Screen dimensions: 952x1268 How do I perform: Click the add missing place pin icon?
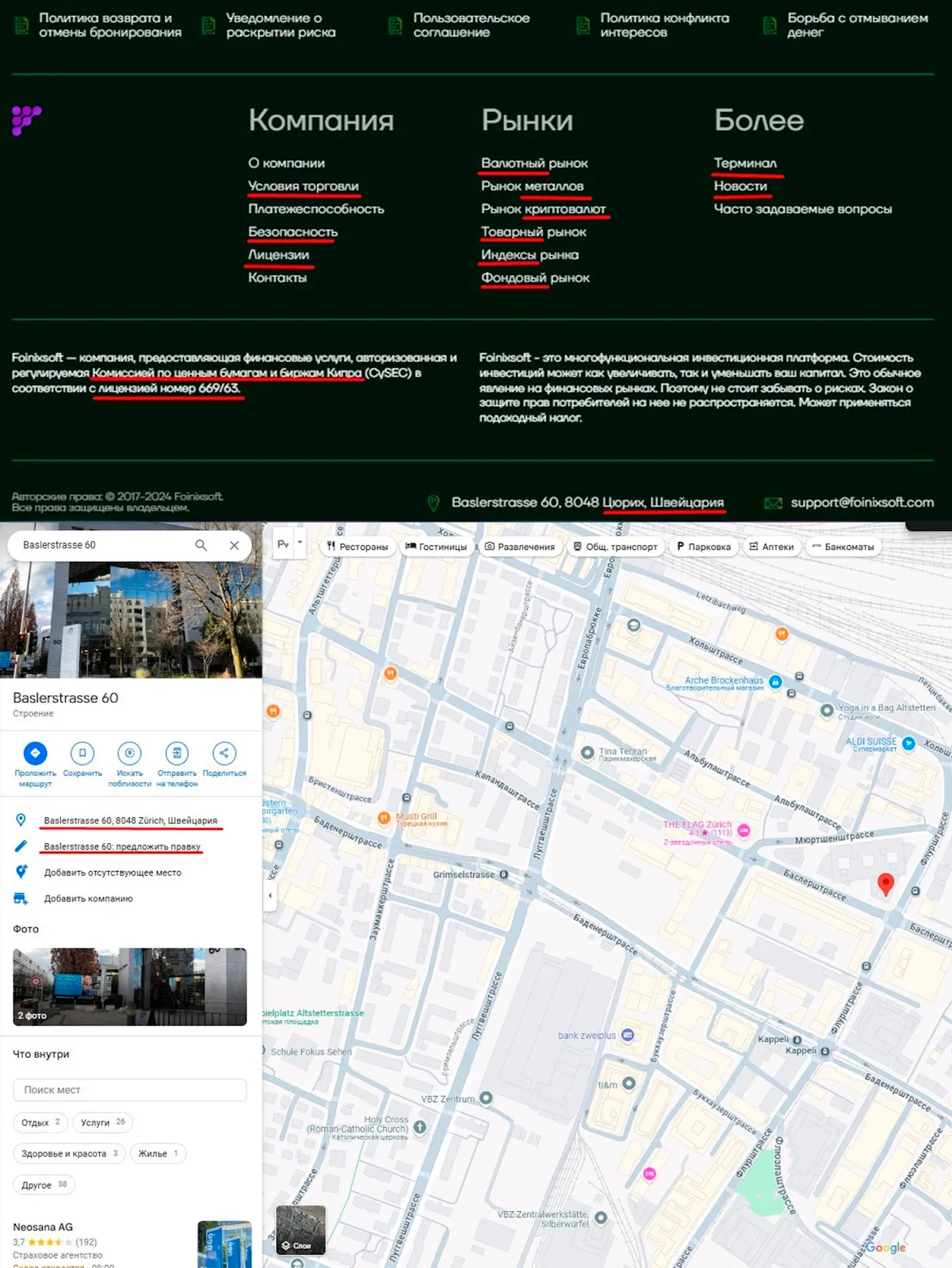tap(21, 872)
